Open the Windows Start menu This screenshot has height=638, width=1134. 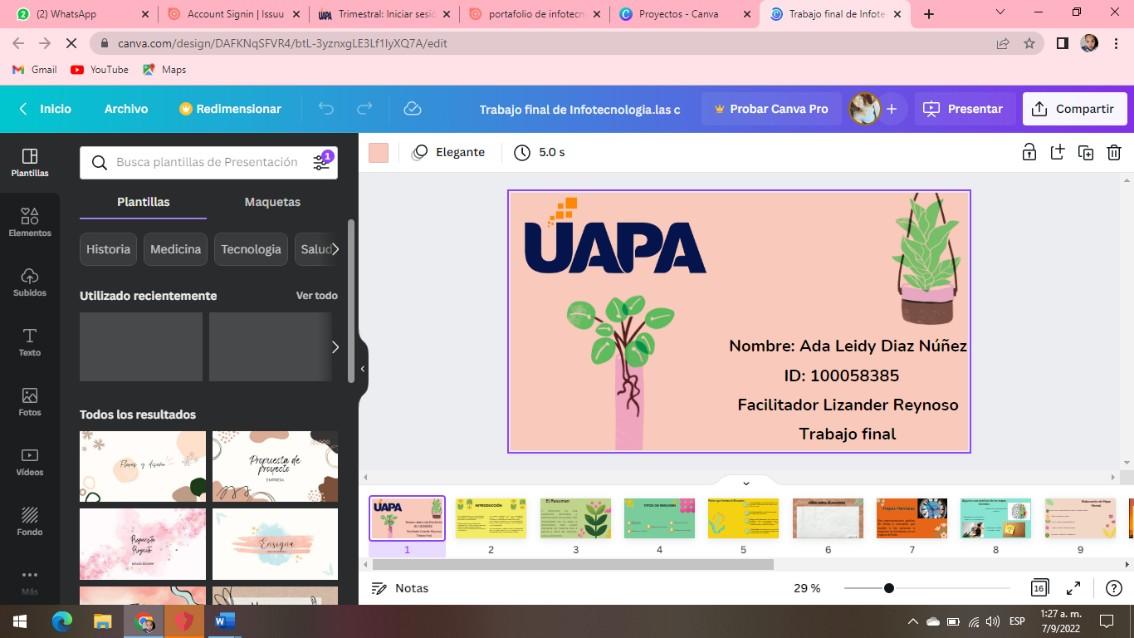[x=20, y=621]
